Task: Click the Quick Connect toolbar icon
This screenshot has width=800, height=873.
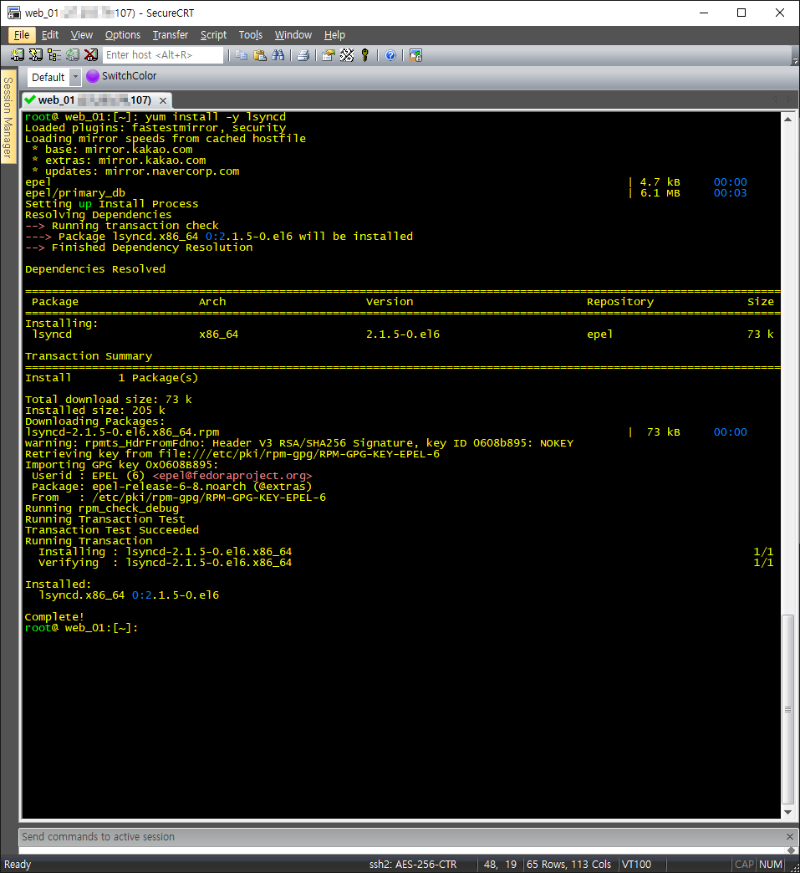Action: tap(35, 55)
